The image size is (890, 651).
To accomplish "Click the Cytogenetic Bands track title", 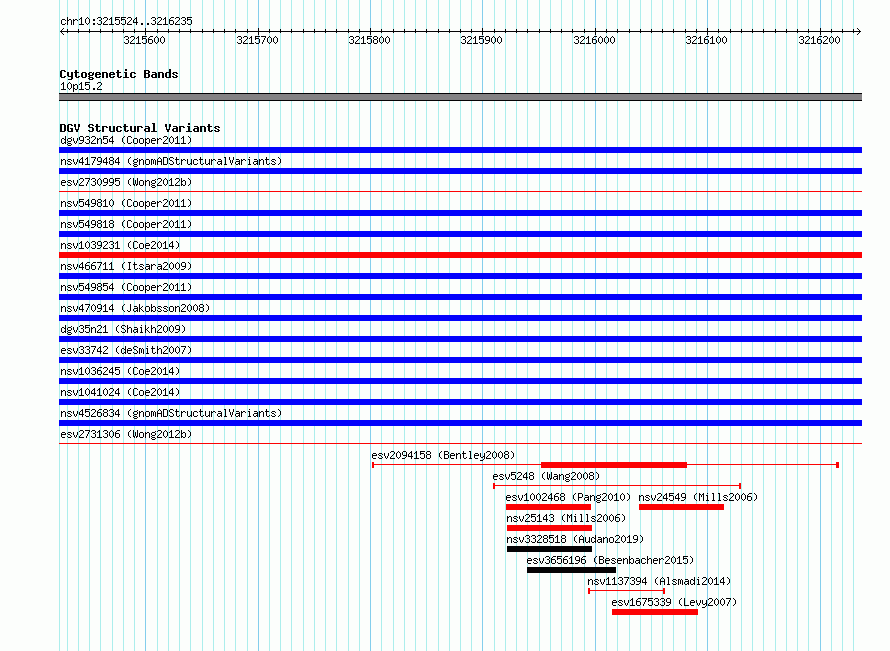I will [x=119, y=74].
